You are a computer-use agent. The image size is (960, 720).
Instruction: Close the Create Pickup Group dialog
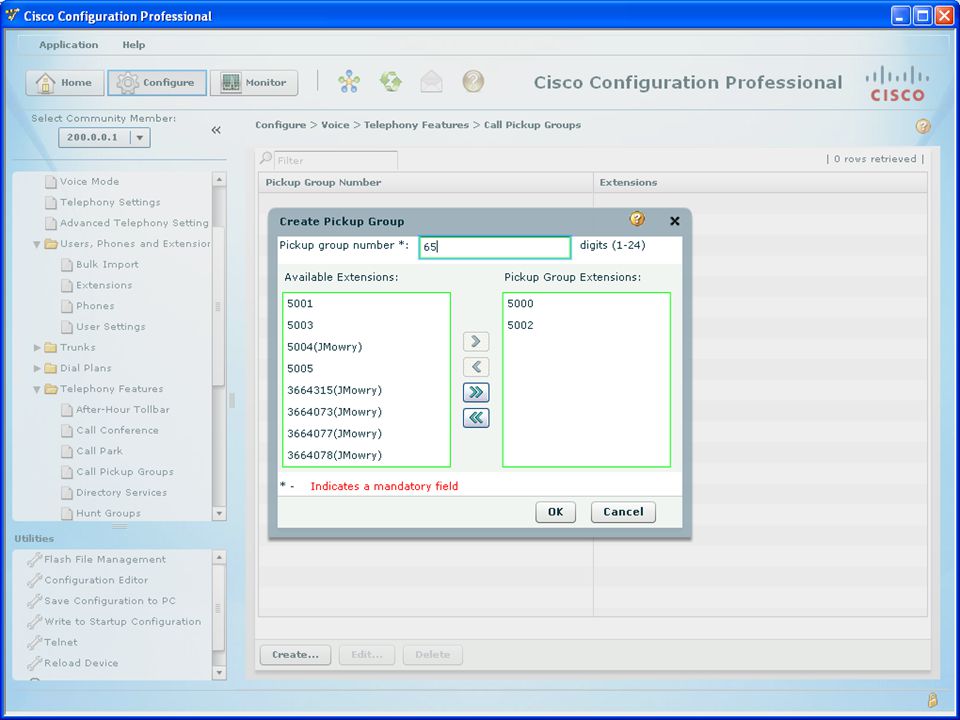(675, 221)
